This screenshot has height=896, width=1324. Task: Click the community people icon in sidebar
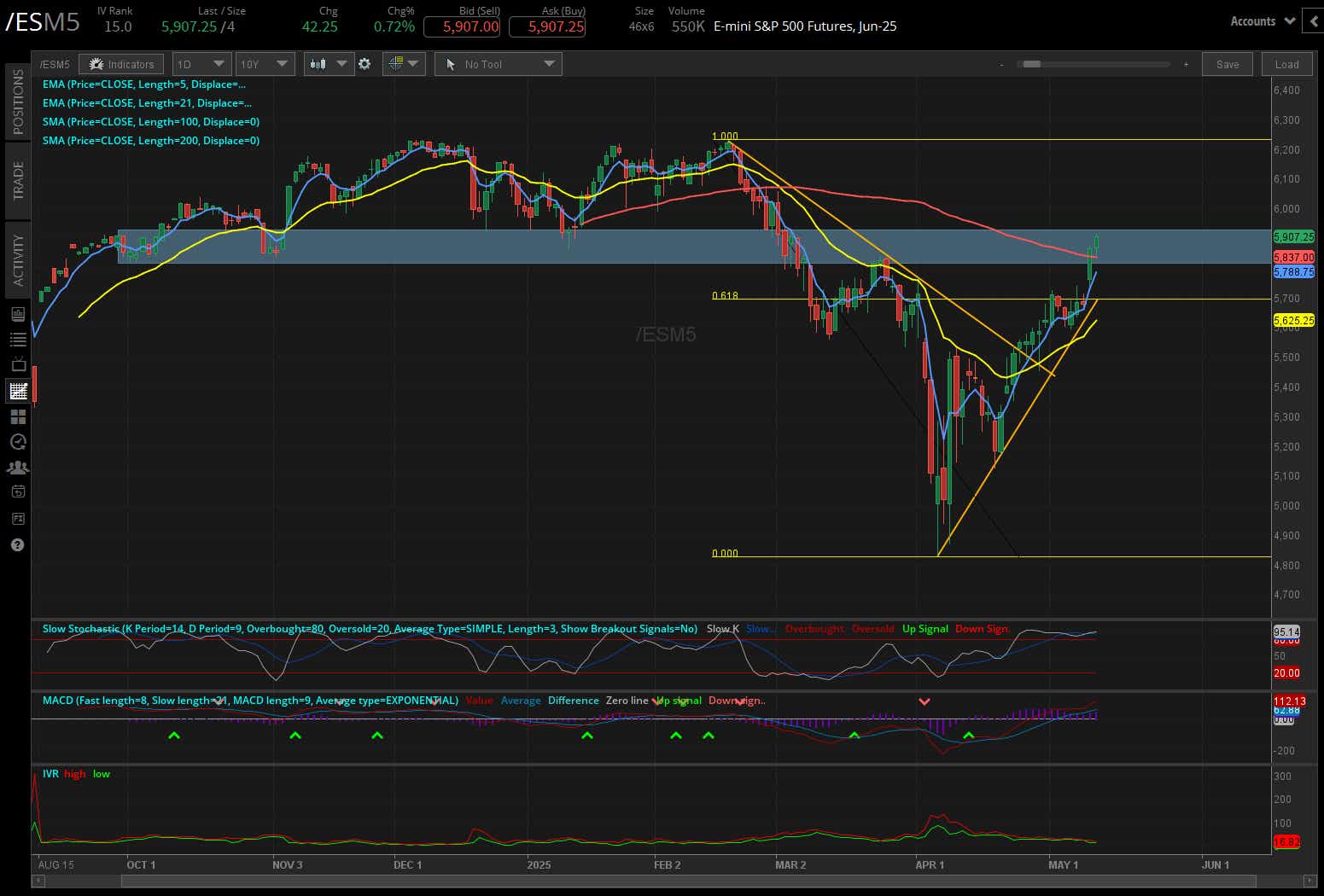click(x=17, y=468)
